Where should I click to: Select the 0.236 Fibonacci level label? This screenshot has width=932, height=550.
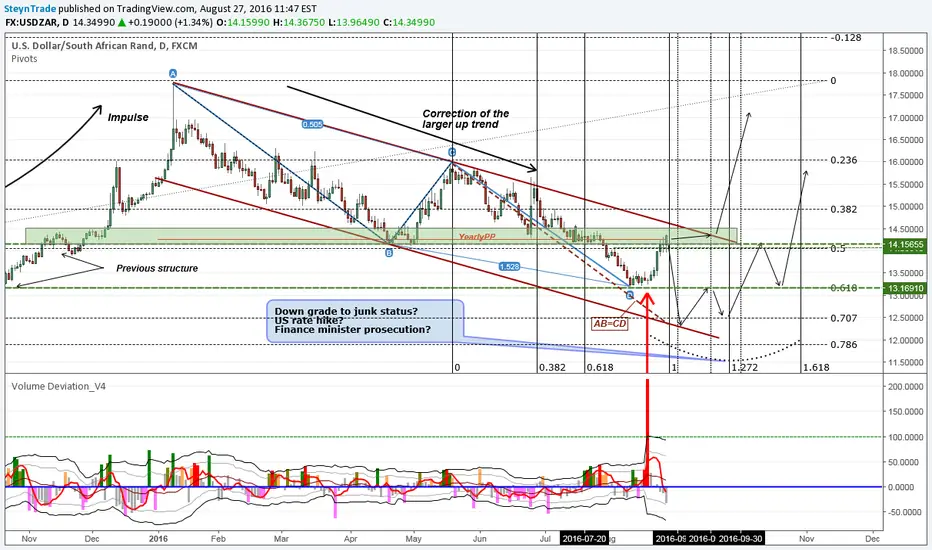[x=843, y=160]
